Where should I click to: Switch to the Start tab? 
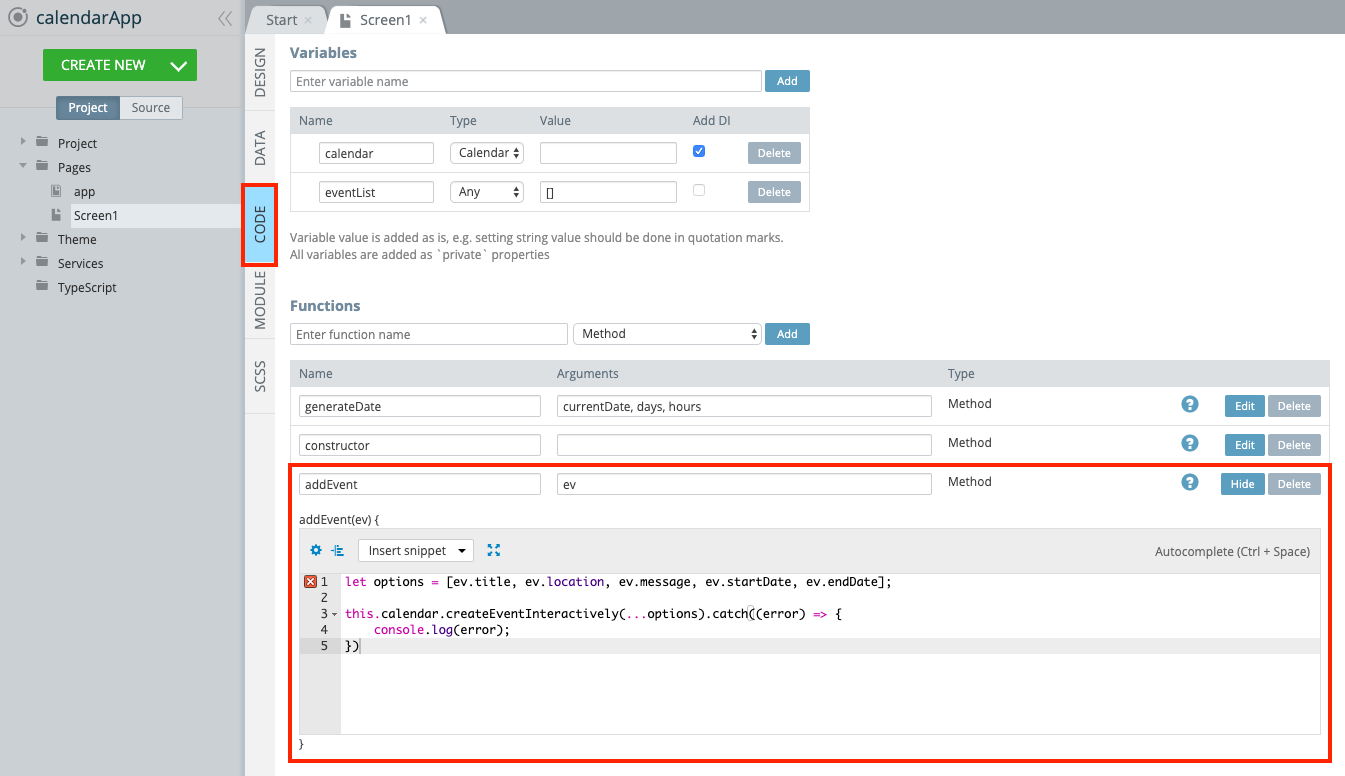coord(282,20)
